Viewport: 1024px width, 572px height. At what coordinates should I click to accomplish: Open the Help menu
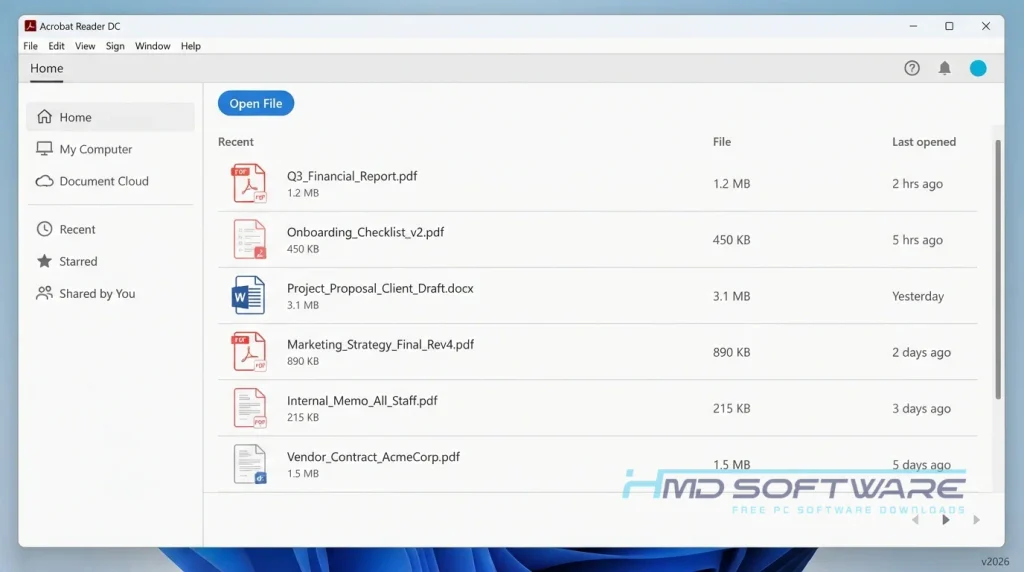point(191,46)
